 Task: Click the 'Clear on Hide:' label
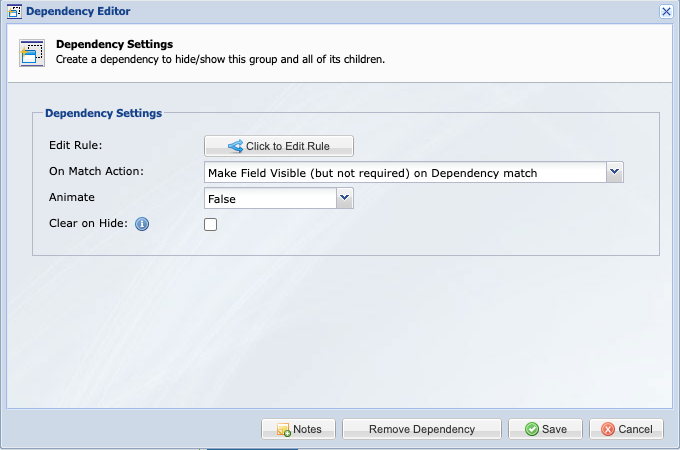[88, 223]
